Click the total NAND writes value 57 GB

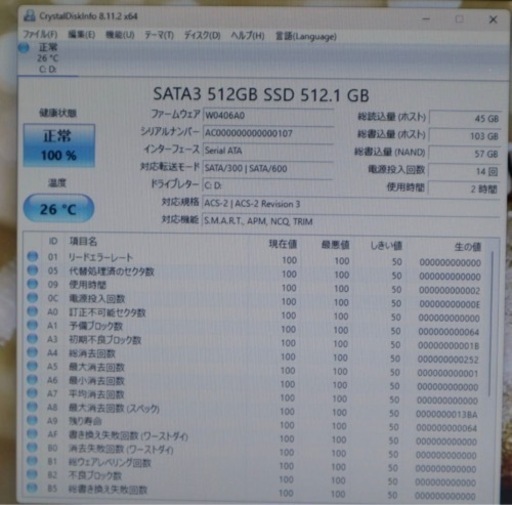pos(464,154)
